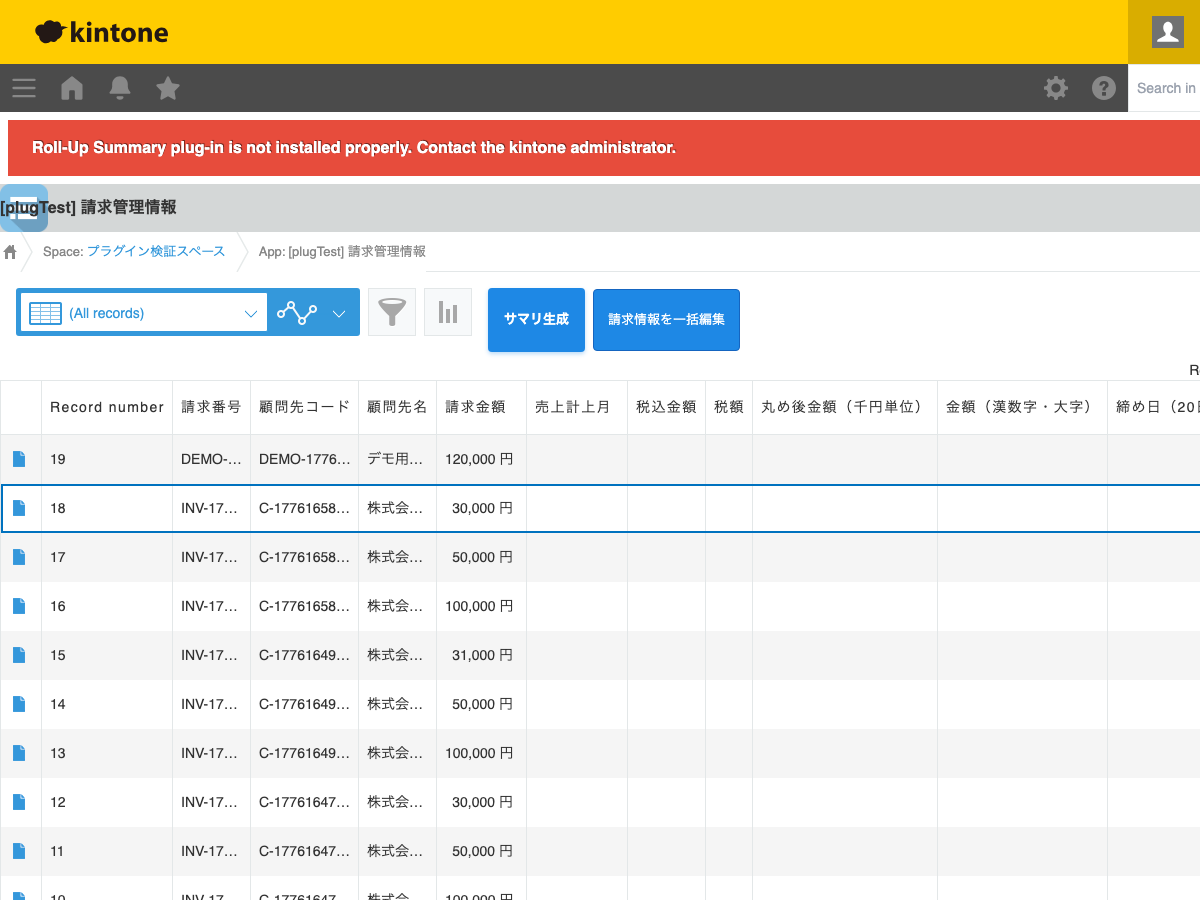This screenshot has height=900, width=1200.
Task: Open the settings gear menu
Action: [1056, 88]
